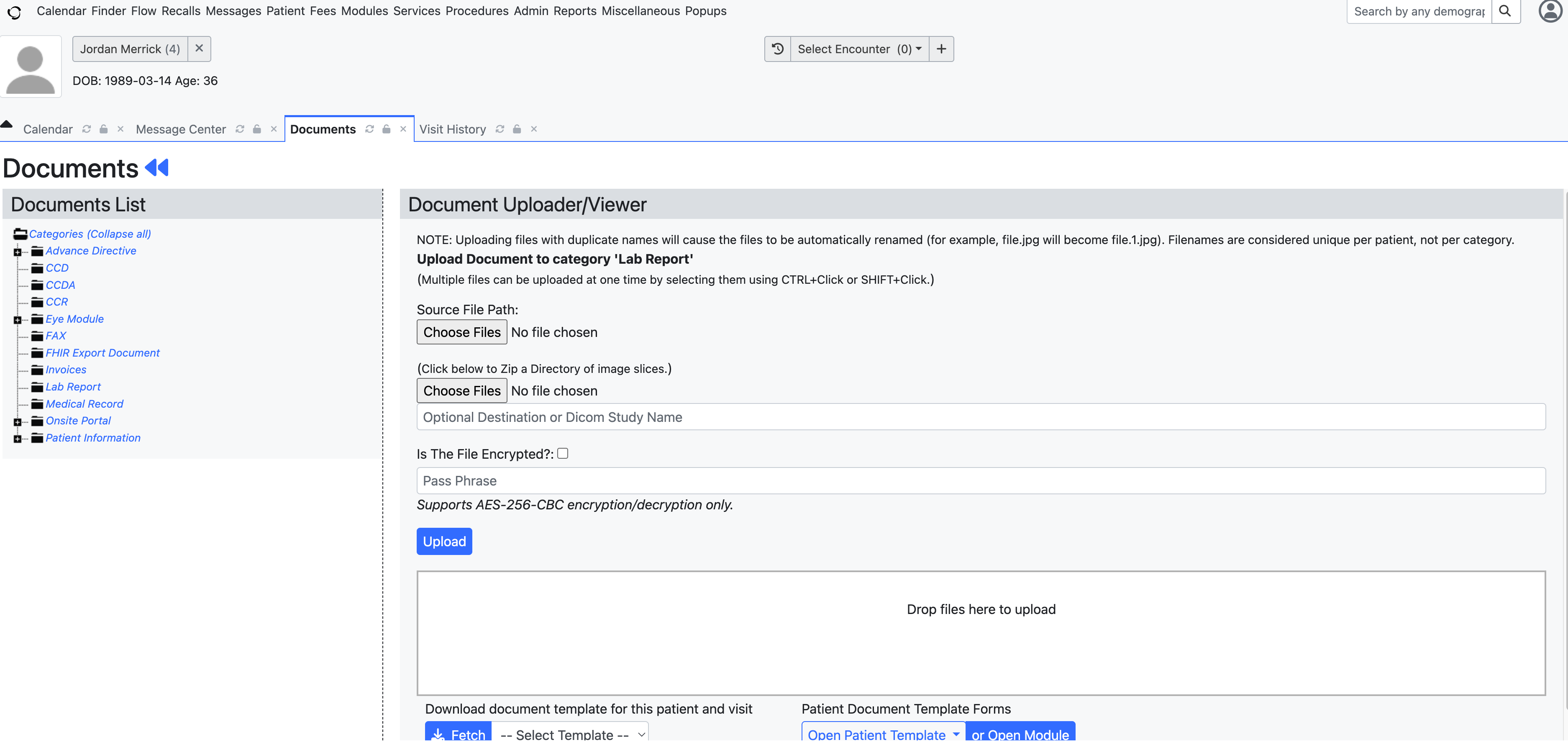This screenshot has height=745, width=1568.
Task: Click the Medical Record category
Action: [x=84, y=404]
